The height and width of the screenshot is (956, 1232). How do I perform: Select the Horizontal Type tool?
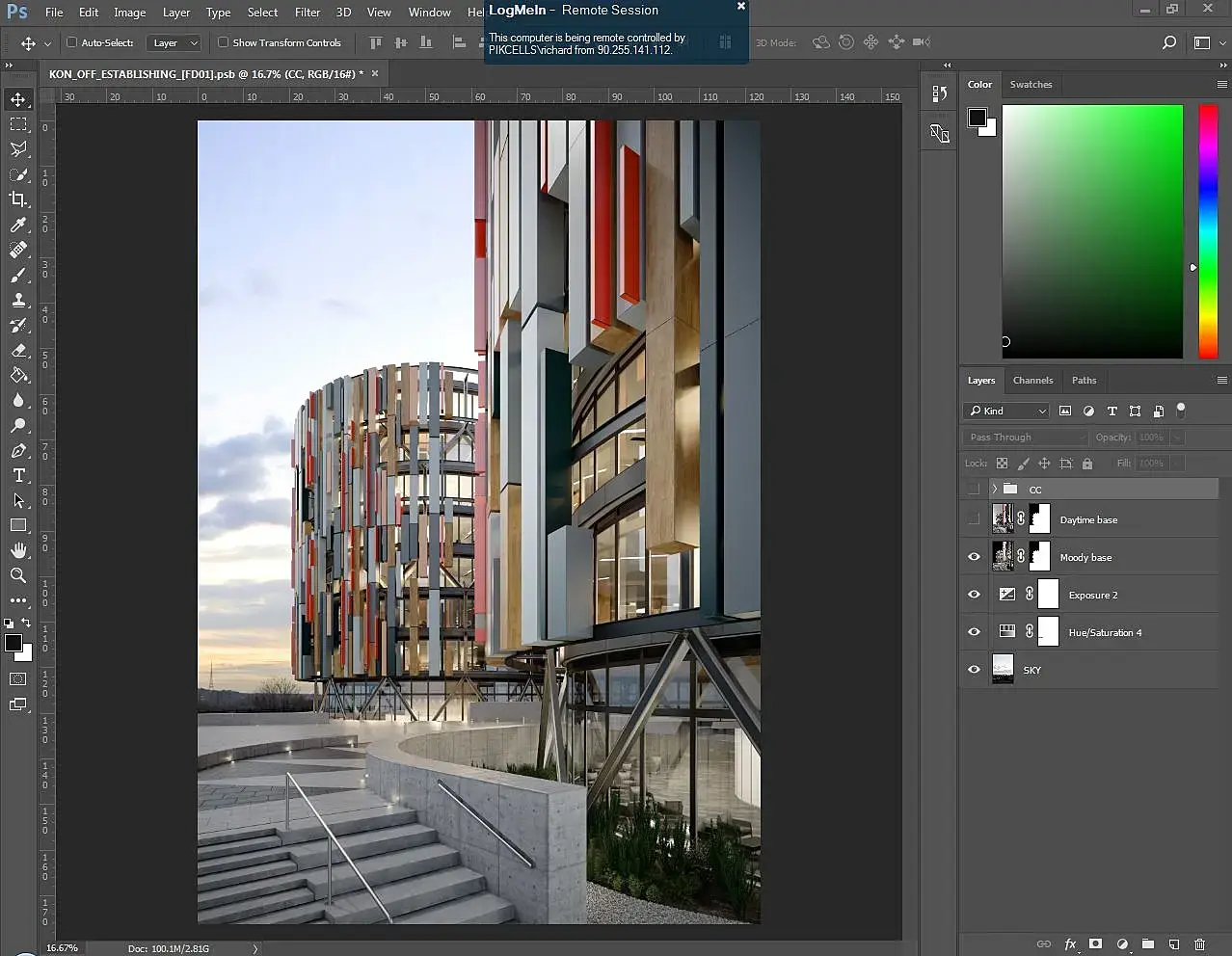pos(18,475)
